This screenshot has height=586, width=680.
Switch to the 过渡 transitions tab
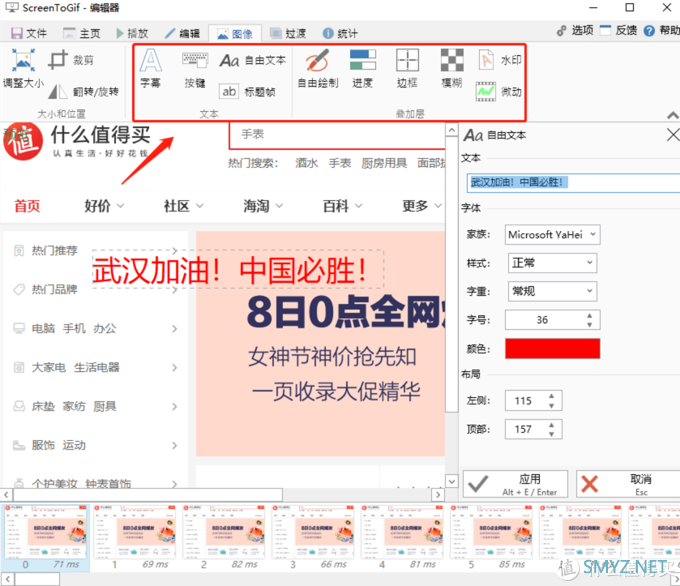click(x=288, y=33)
